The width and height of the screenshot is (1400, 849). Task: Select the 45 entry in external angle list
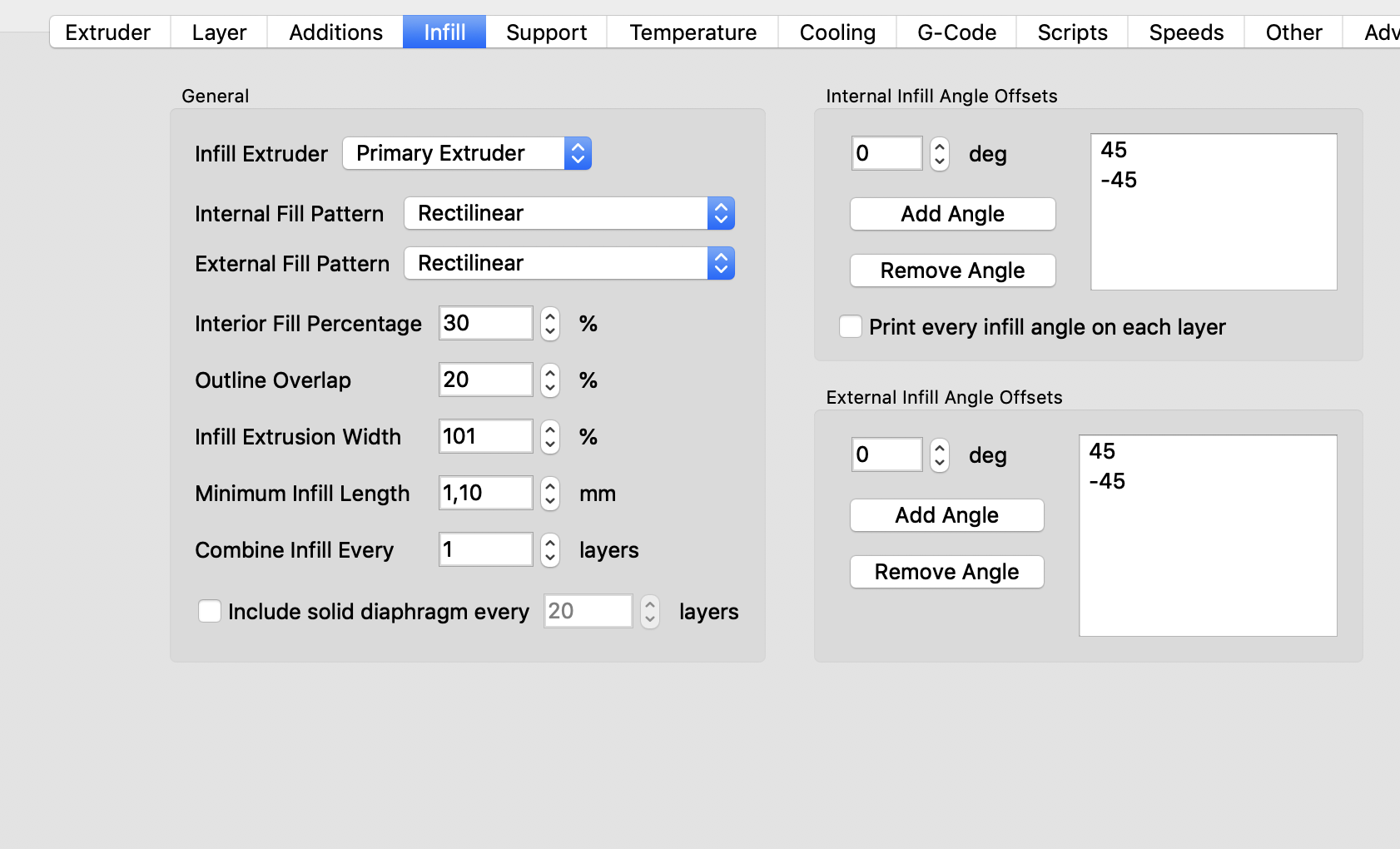tap(1102, 451)
